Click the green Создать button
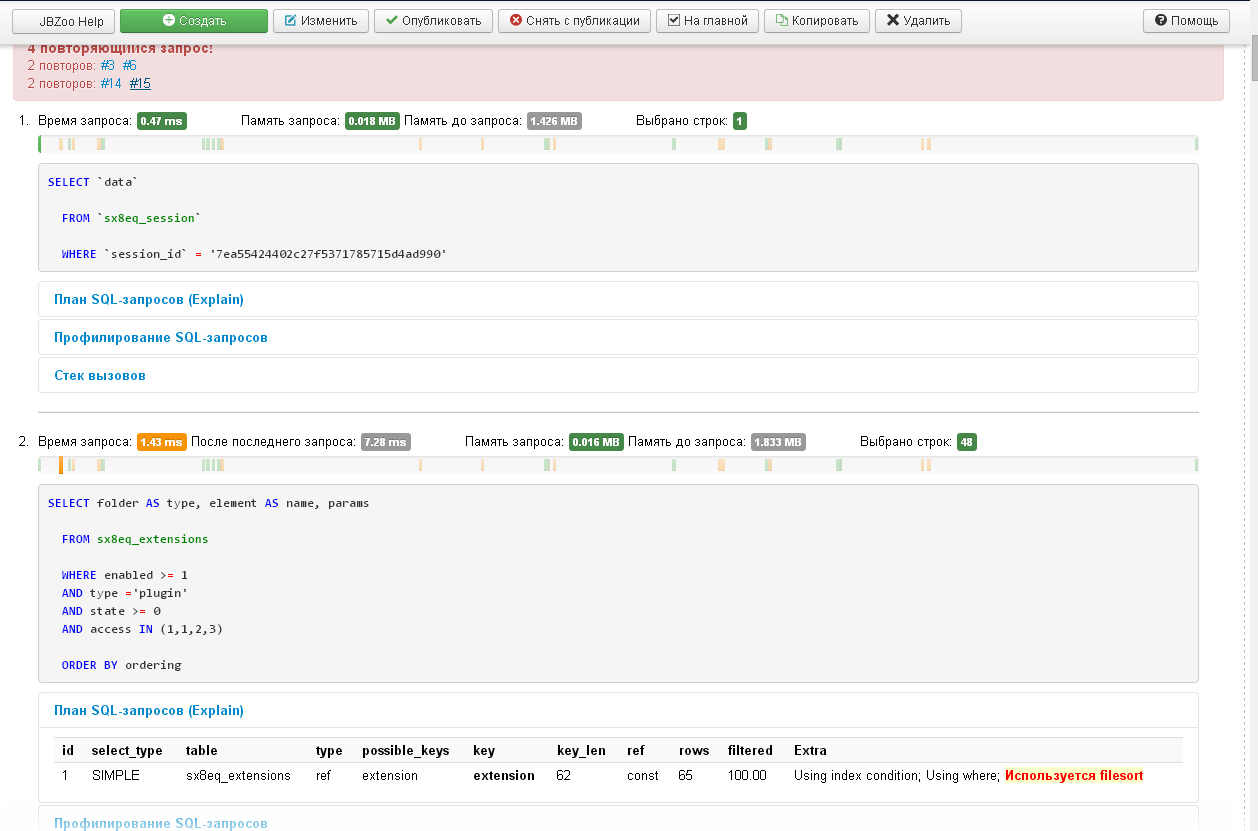The image size is (1258, 831). point(194,21)
